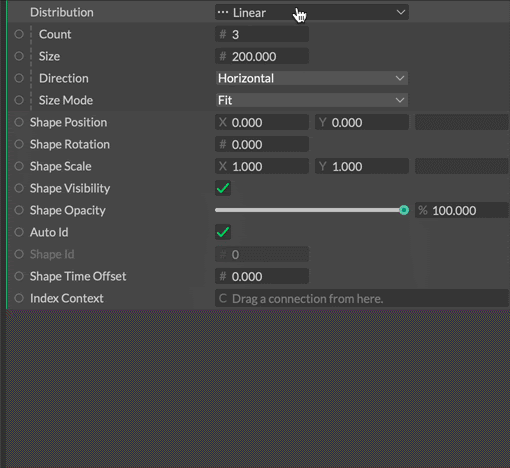Click the Index Context label
Viewport: 510px width, 468px height.
tap(67, 298)
